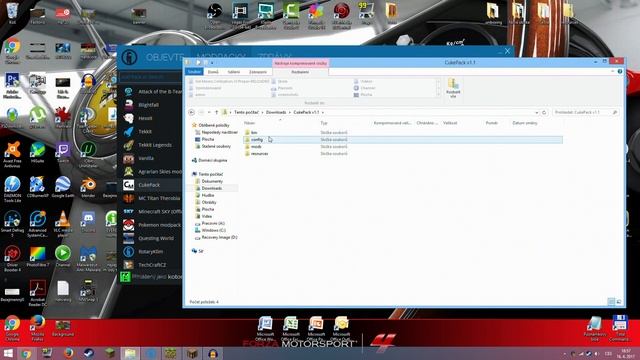Screen dimensions: 640x360
Task: Open Firefox from the taskbar
Action: [68, 353]
